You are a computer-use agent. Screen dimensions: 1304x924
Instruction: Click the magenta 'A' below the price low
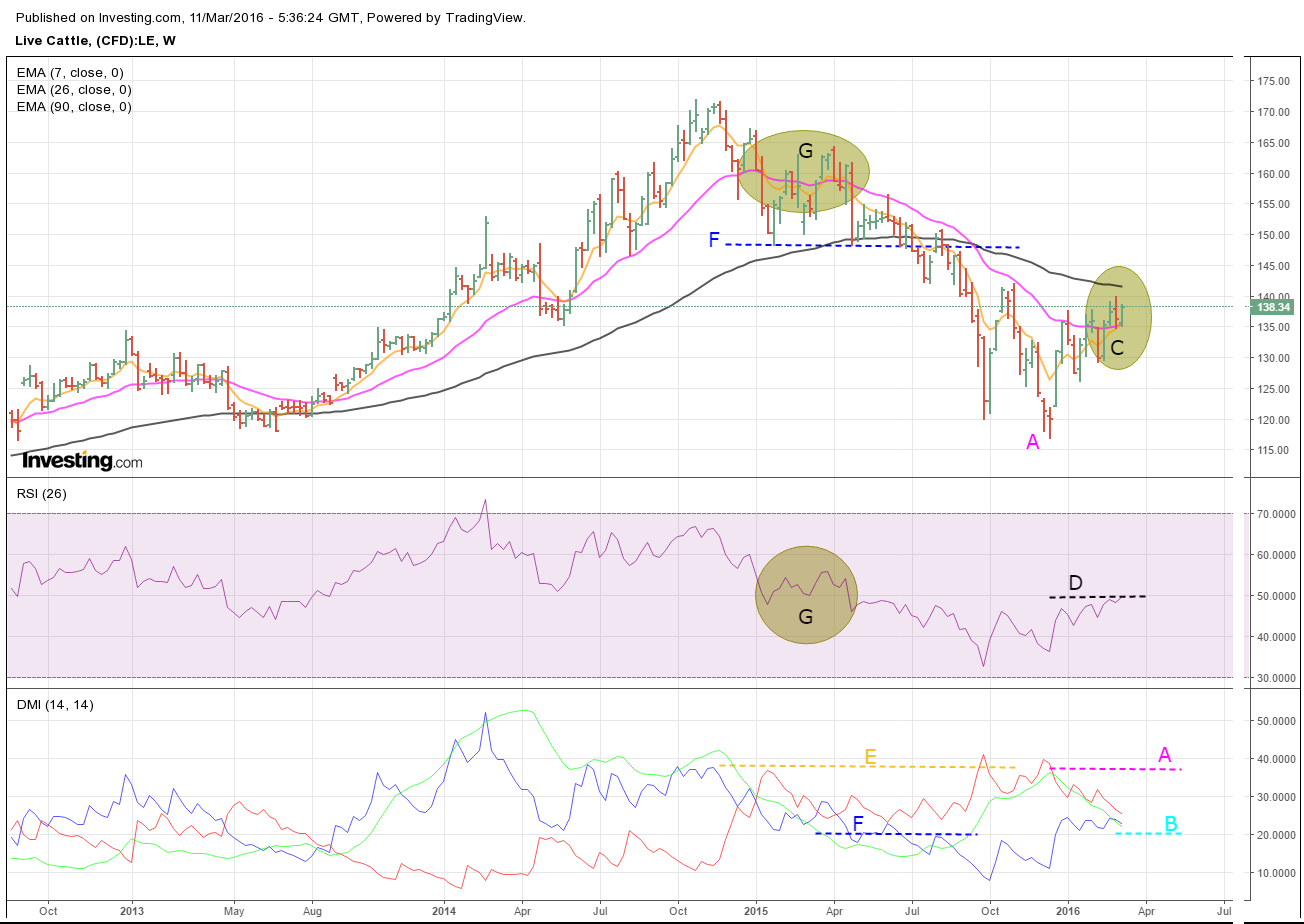point(1033,441)
